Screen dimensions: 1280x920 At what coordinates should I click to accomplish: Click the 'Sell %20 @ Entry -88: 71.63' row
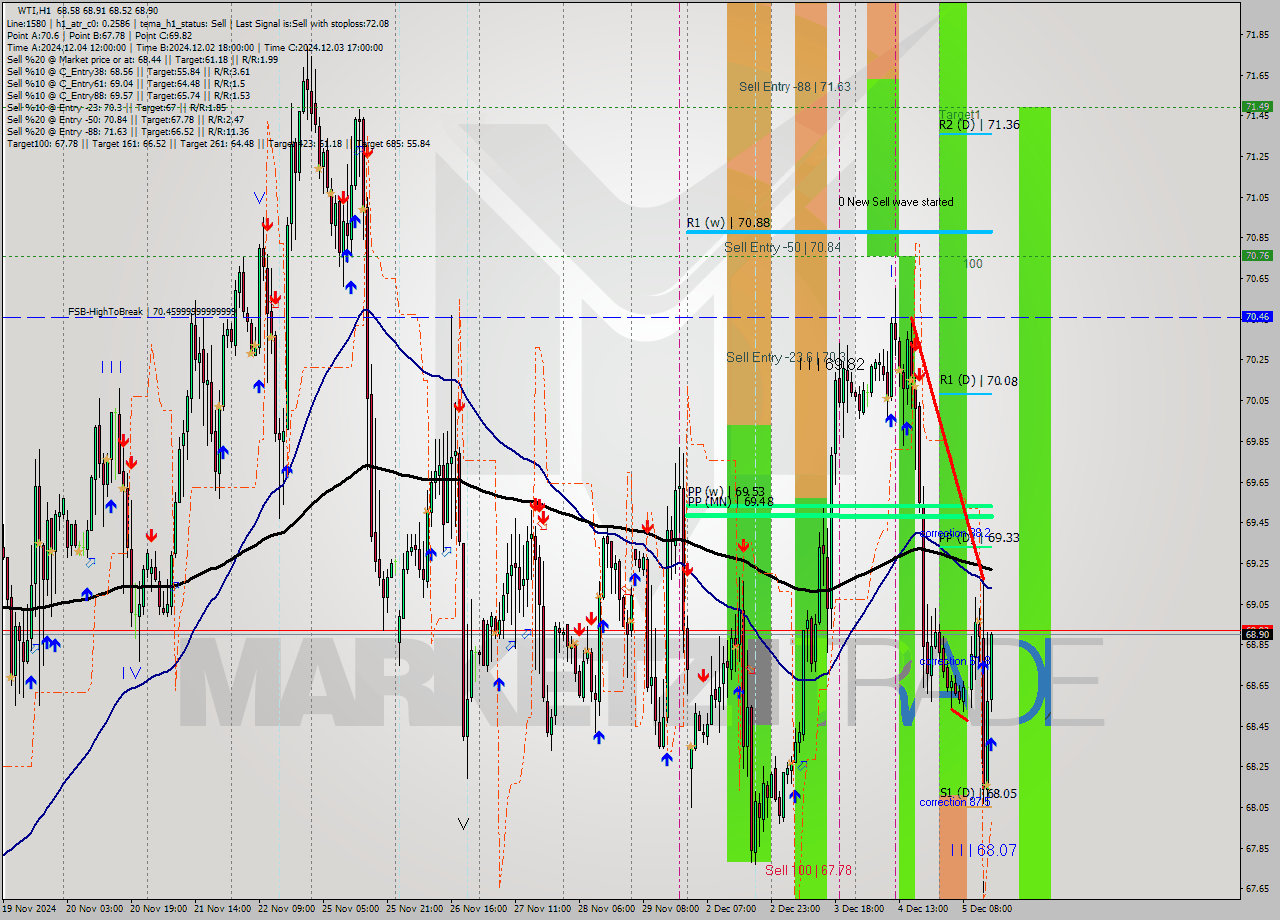[x=130, y=131]
